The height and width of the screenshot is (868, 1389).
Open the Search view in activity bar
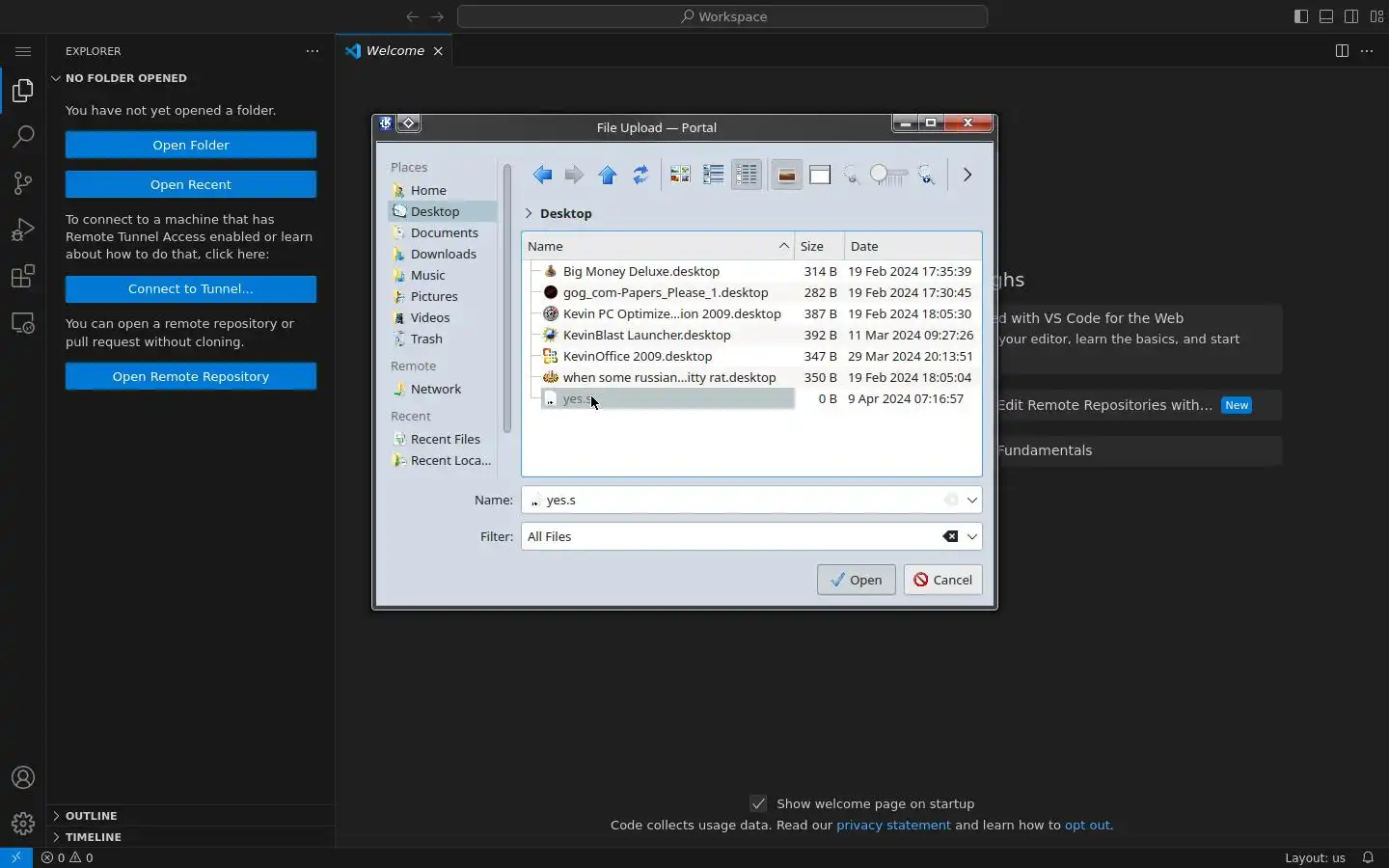23,137
